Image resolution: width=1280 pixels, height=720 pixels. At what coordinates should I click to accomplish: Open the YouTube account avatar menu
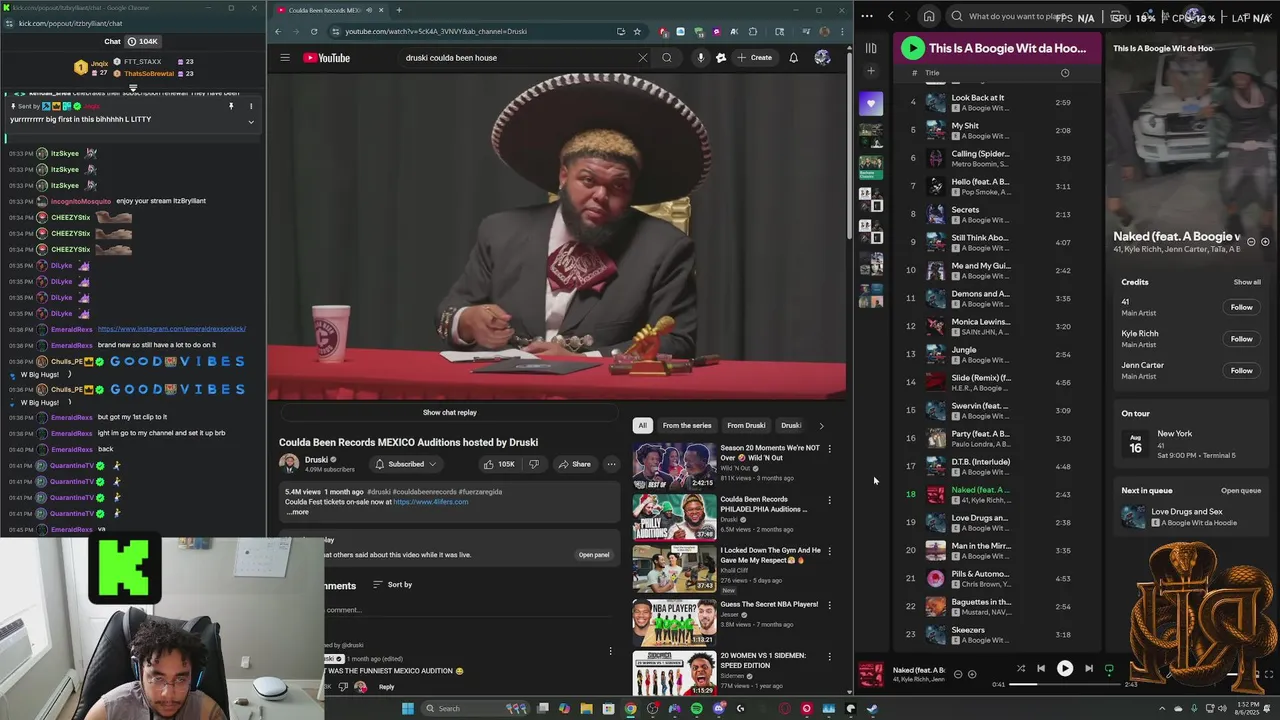(822, 58)
